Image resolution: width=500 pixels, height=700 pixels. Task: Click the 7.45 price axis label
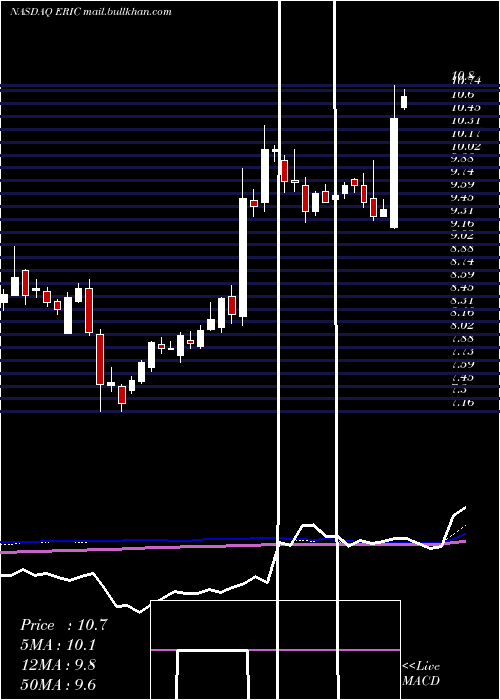pyautogui.click(x=465, y=378)
